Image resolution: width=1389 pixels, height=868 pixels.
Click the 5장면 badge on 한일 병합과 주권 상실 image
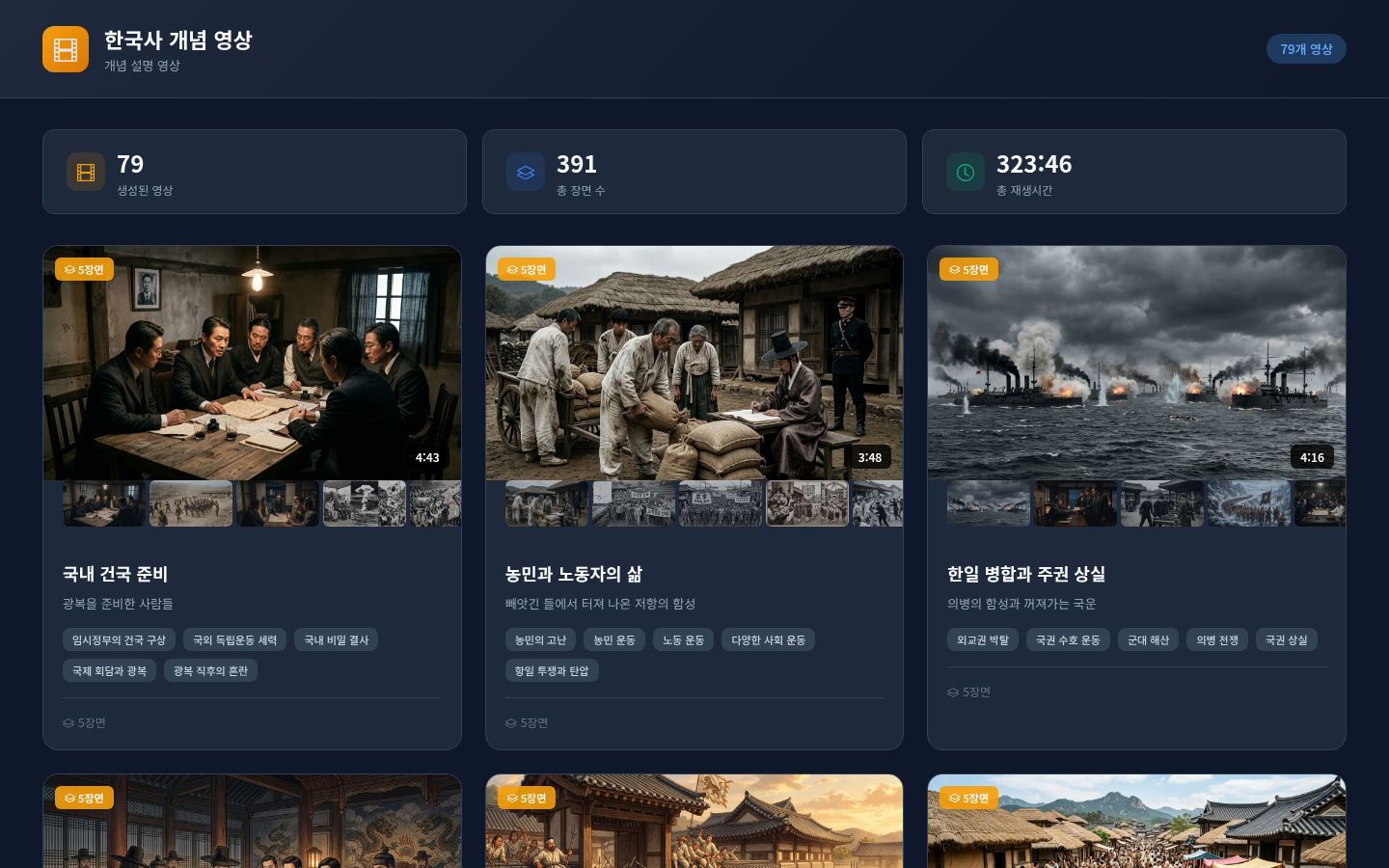click(x=968, y=270)
